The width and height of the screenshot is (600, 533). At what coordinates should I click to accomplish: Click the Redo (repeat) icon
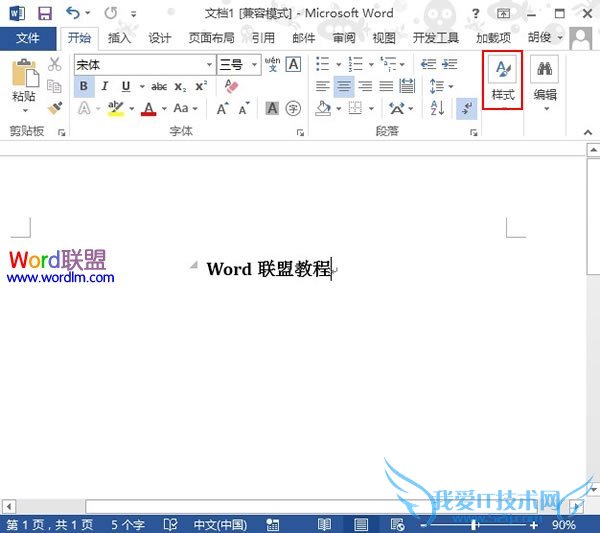click(111, 13)
